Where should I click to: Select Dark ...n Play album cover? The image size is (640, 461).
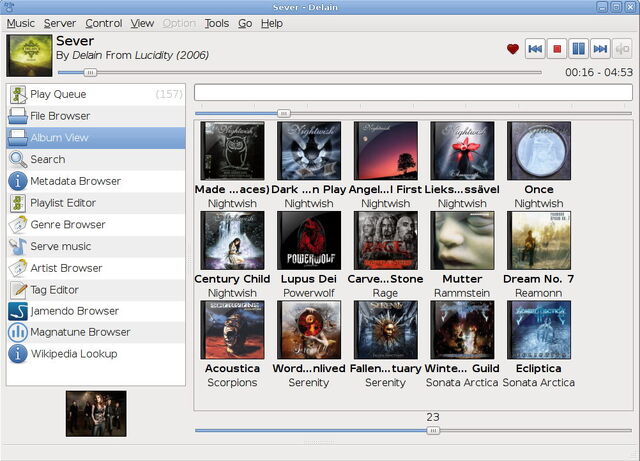pos(309,151)
